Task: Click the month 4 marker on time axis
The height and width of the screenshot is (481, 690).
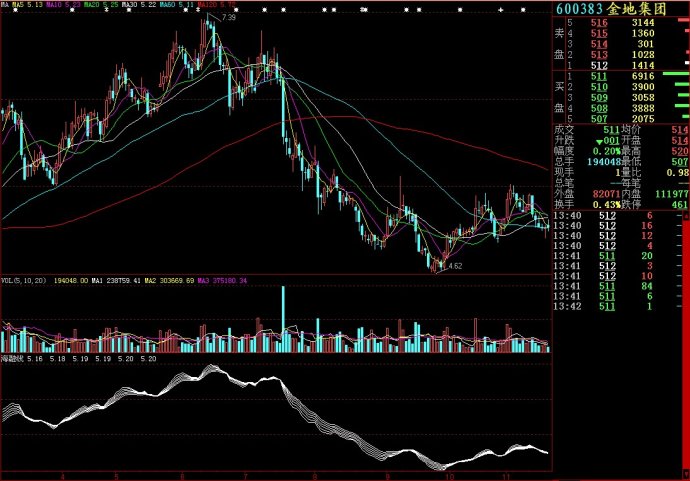Action: click(x=62, y=476)
